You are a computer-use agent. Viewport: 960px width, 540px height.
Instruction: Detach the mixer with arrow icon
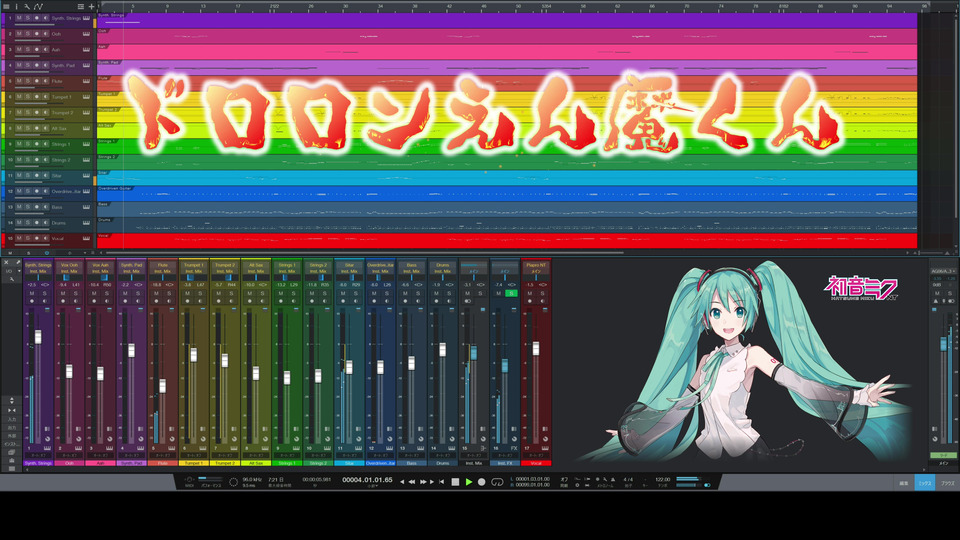pyautogui.click(x=18, y=262)
